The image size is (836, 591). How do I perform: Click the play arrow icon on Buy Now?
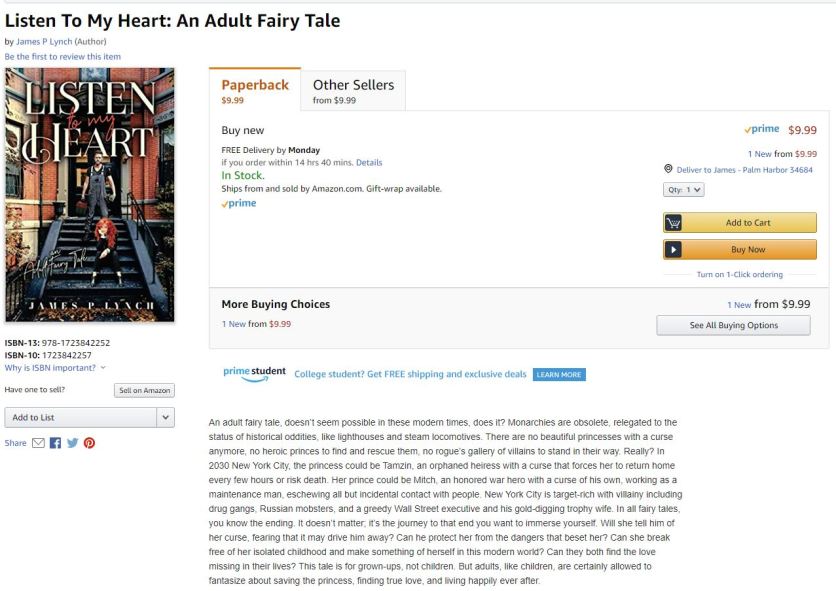pos(673,249)
